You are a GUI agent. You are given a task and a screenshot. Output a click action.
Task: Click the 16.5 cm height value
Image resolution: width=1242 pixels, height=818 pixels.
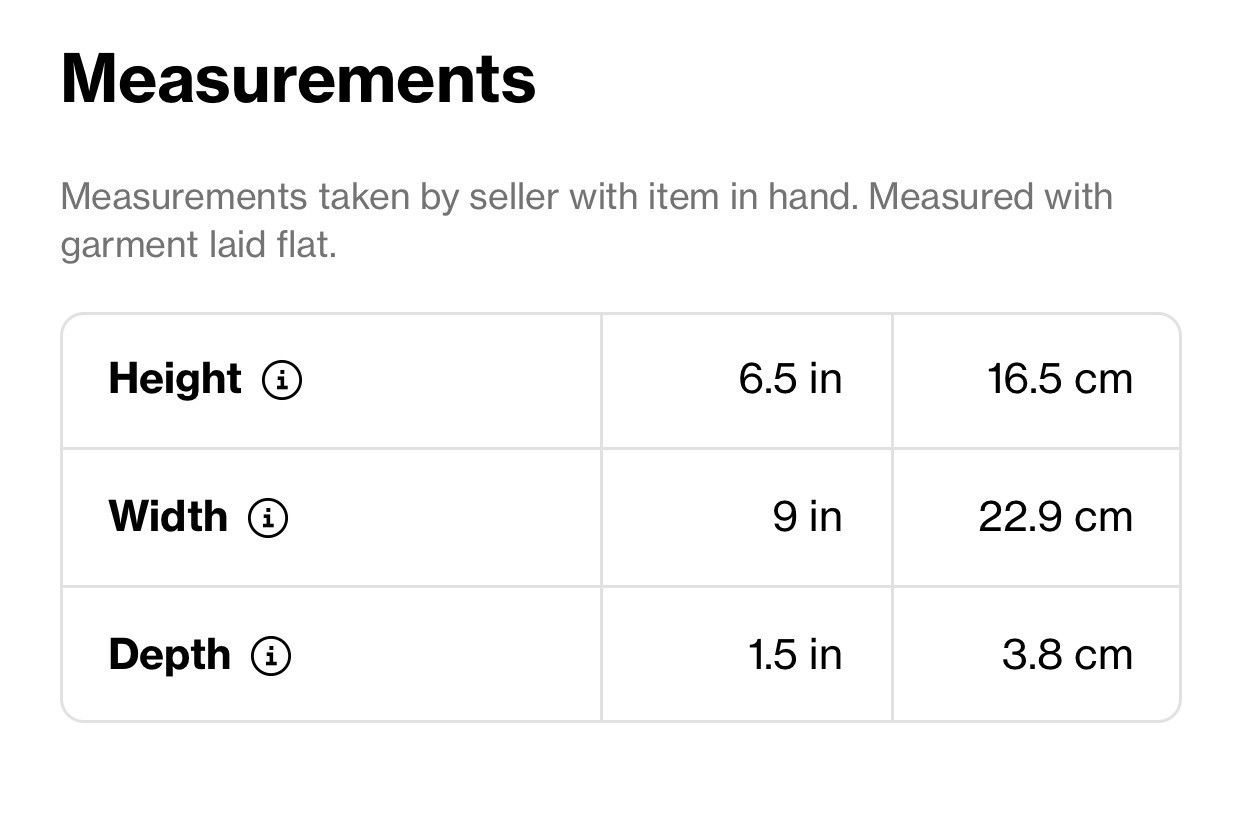[1060, 379]
